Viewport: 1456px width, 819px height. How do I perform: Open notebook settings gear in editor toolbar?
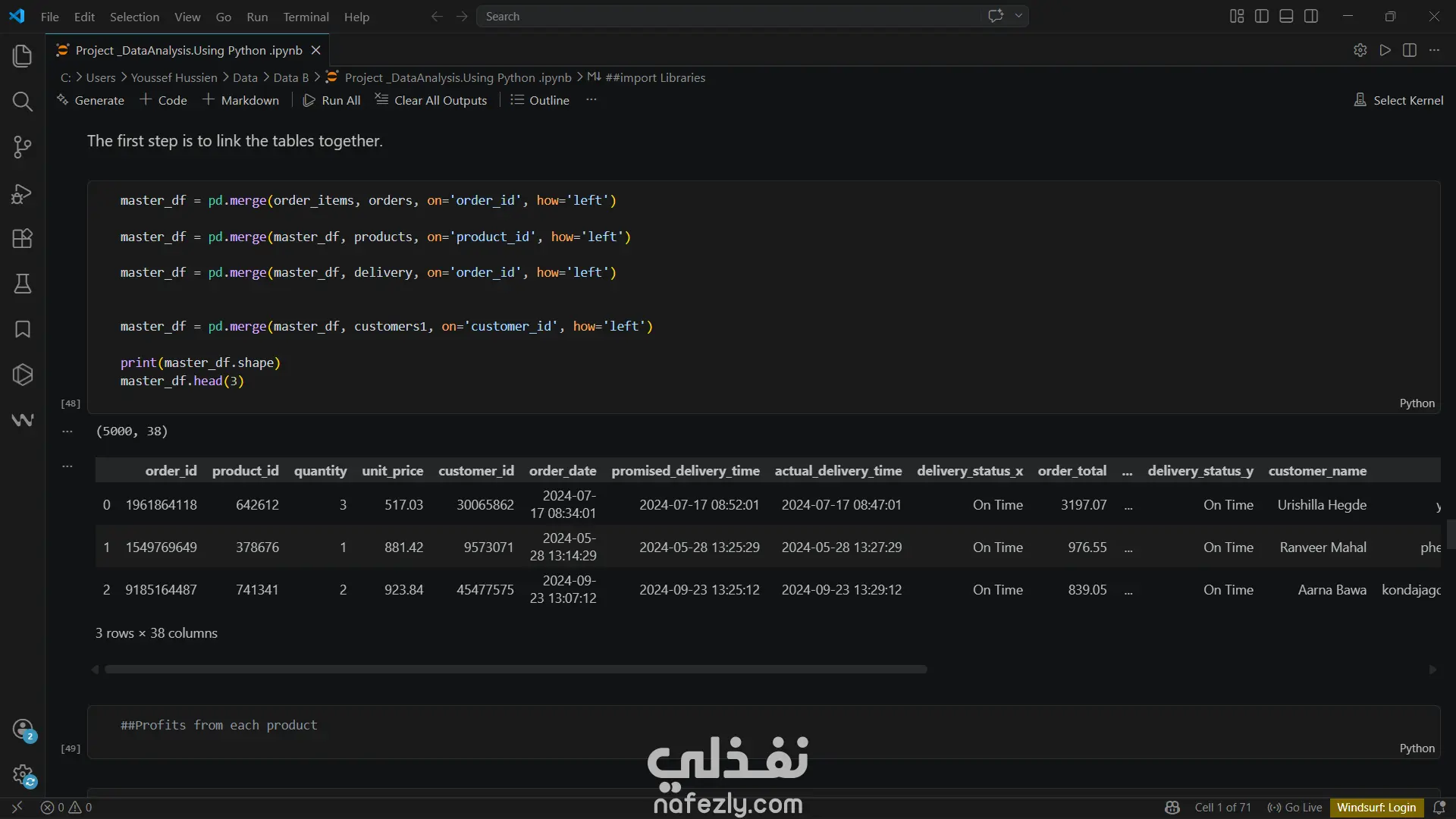coord(1360,50)
